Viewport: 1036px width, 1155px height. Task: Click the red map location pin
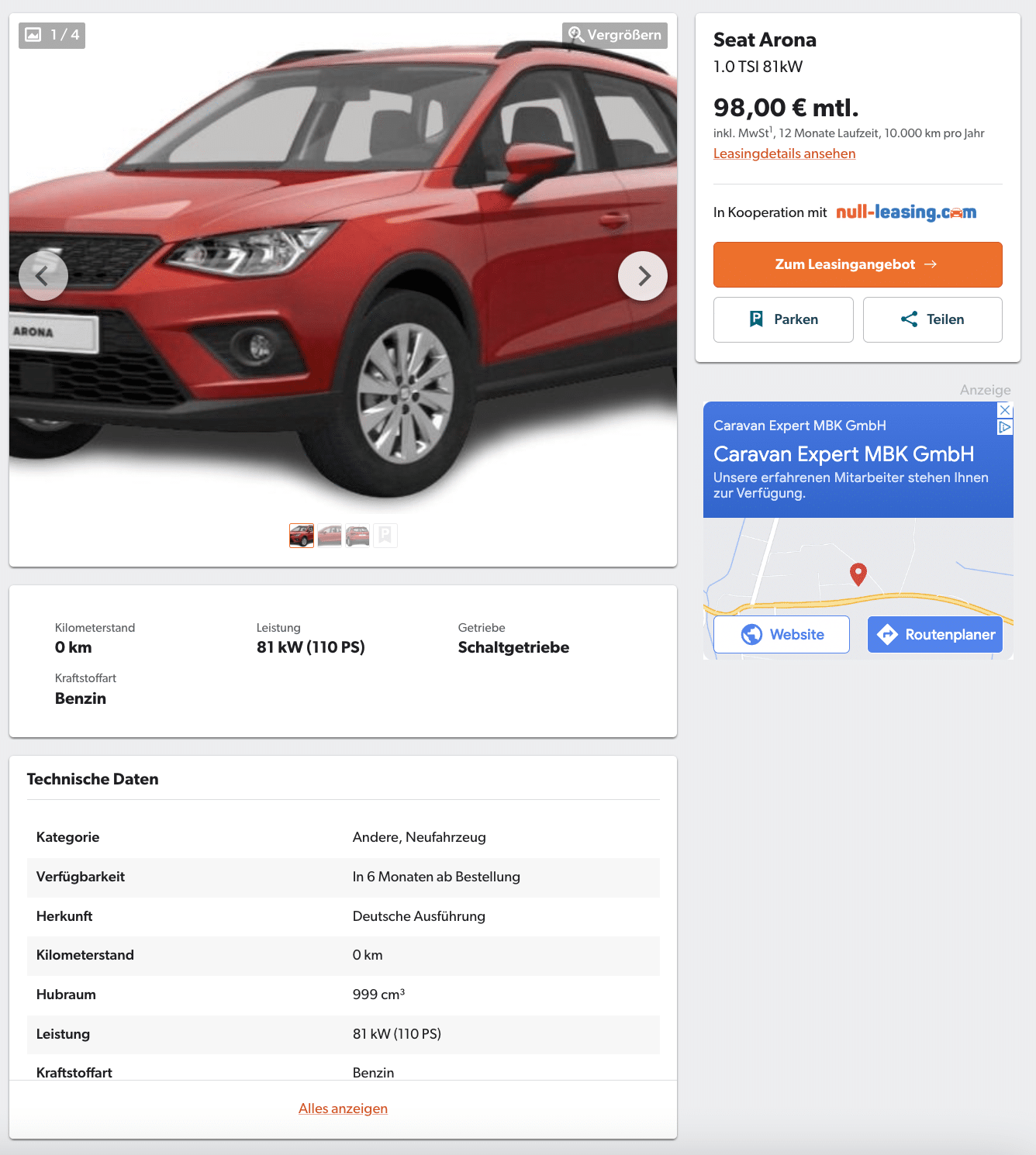point(858,574)
